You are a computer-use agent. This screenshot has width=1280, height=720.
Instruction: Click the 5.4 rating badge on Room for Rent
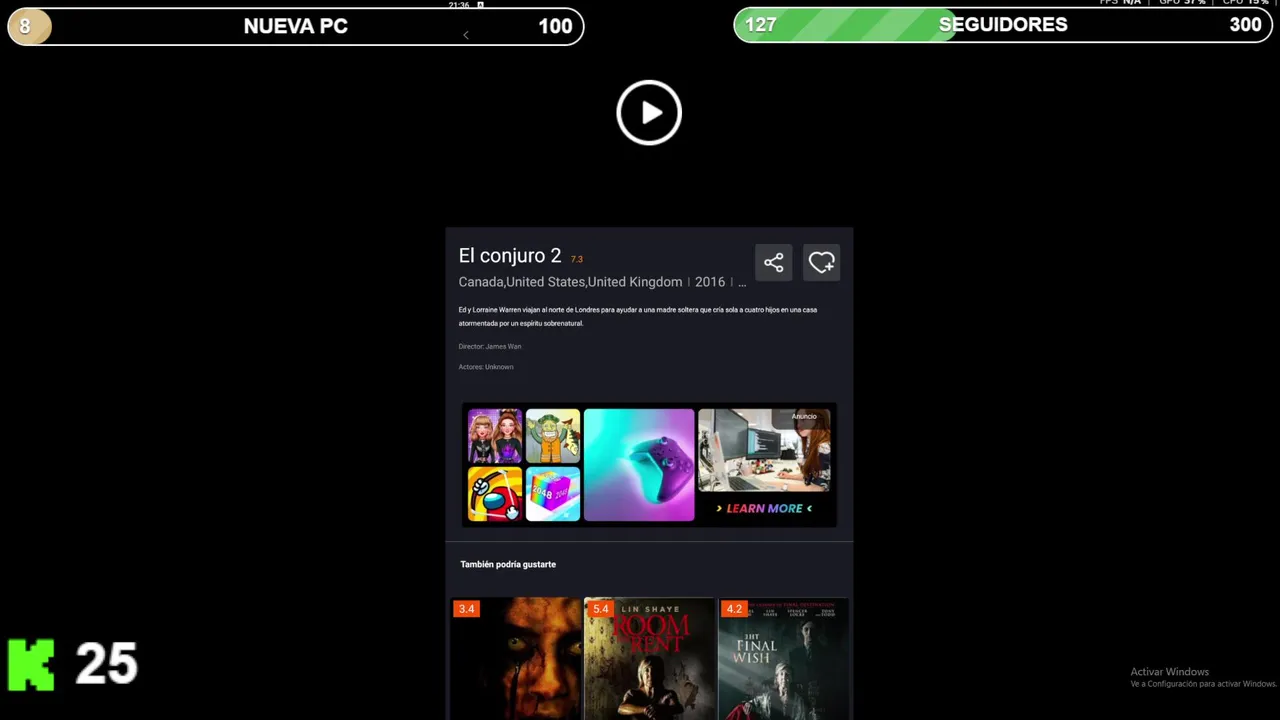tap(600, 608)
